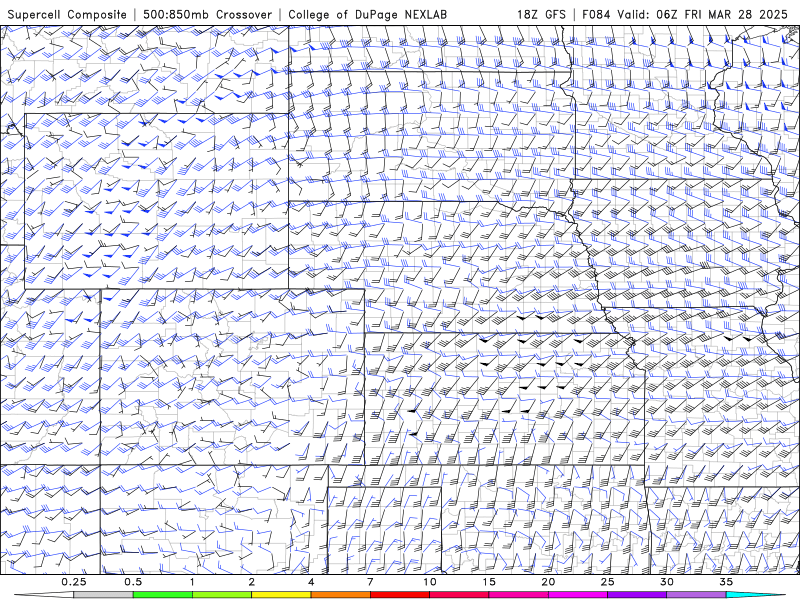Screen dimensions: 800x600
Task: Click the legend value 10
Action: coord(430,582)
